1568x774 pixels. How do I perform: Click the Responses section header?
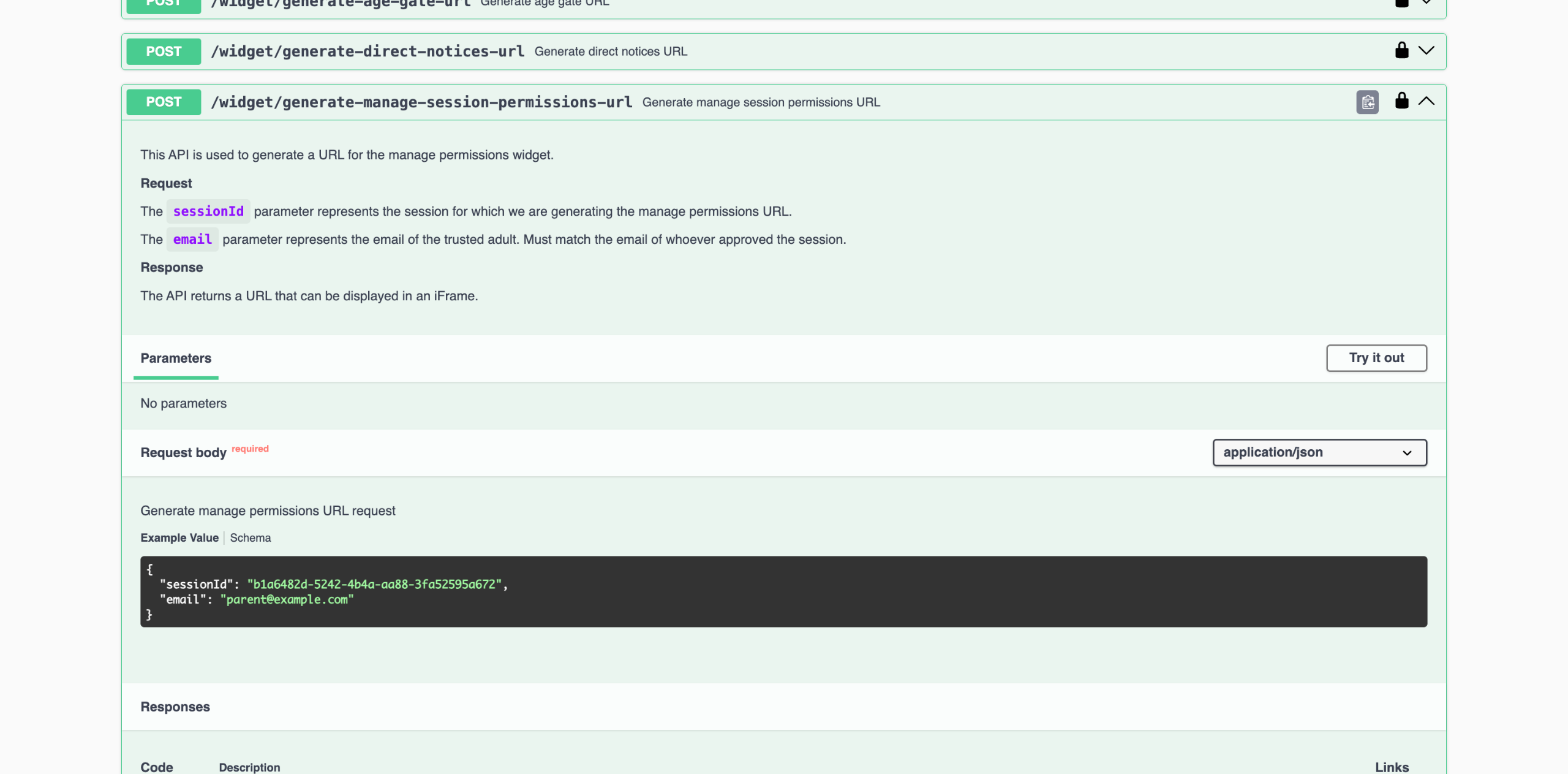pyautogui.click(x=175, y=707)
